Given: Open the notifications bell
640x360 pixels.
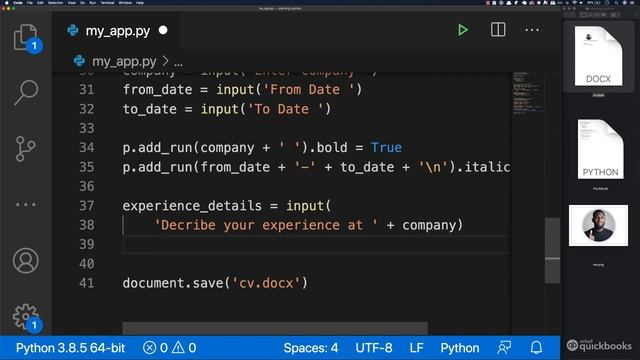Looking at the screenshot, I should (536, 348).
